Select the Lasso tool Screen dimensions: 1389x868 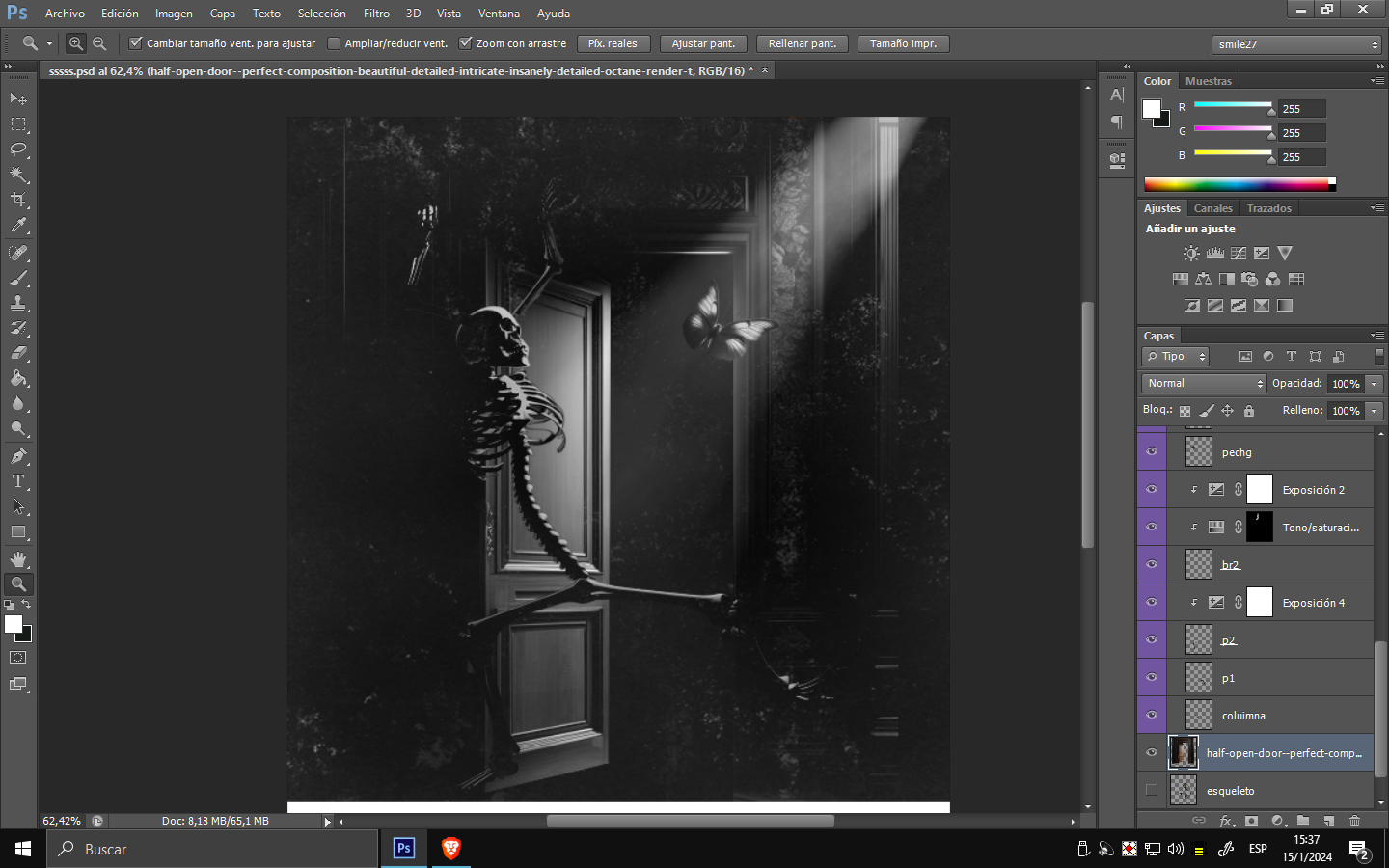(18, 149)
